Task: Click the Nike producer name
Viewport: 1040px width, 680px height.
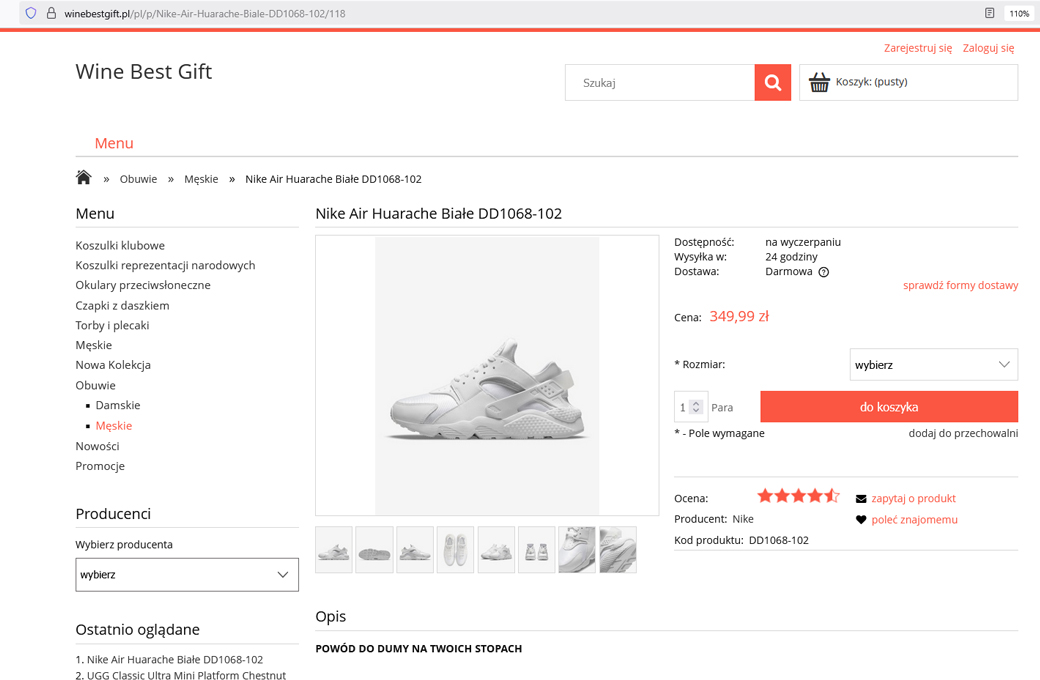Action: tap(743, 519)
